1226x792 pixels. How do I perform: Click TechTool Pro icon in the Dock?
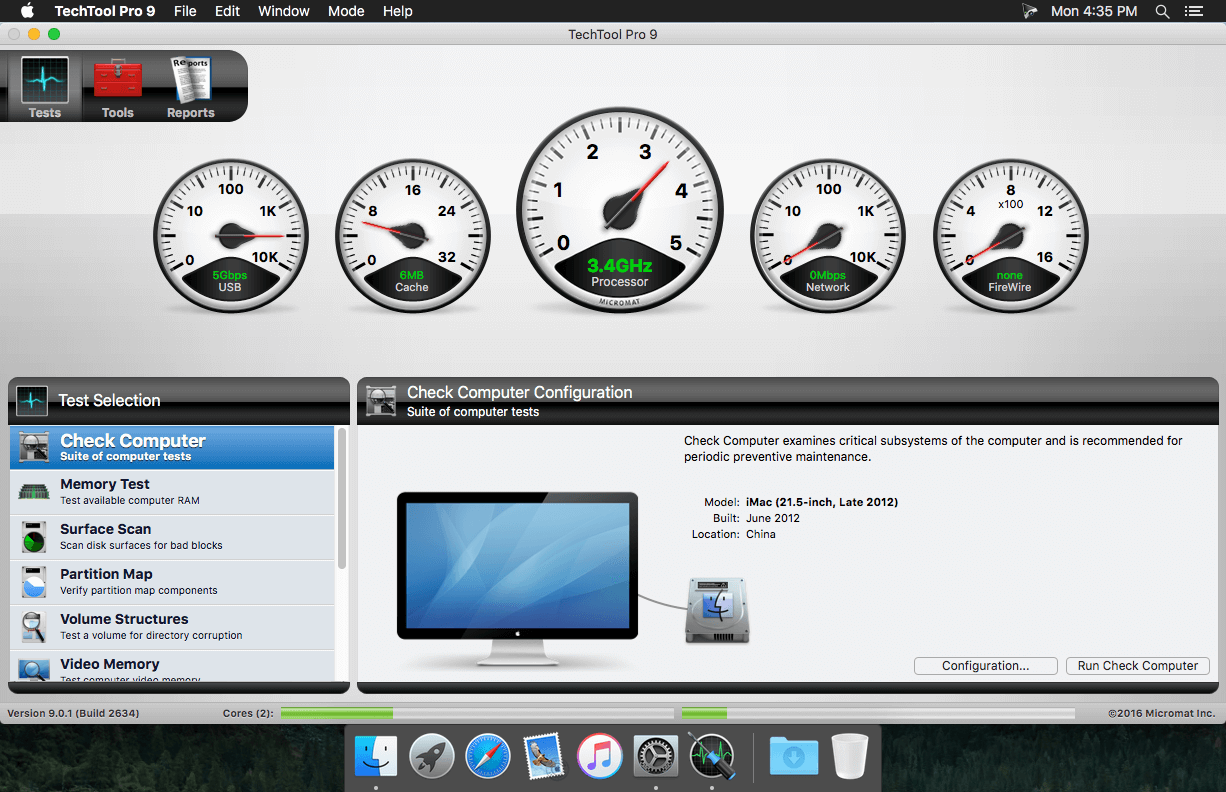pyautogui.click(x=712, y=756)
